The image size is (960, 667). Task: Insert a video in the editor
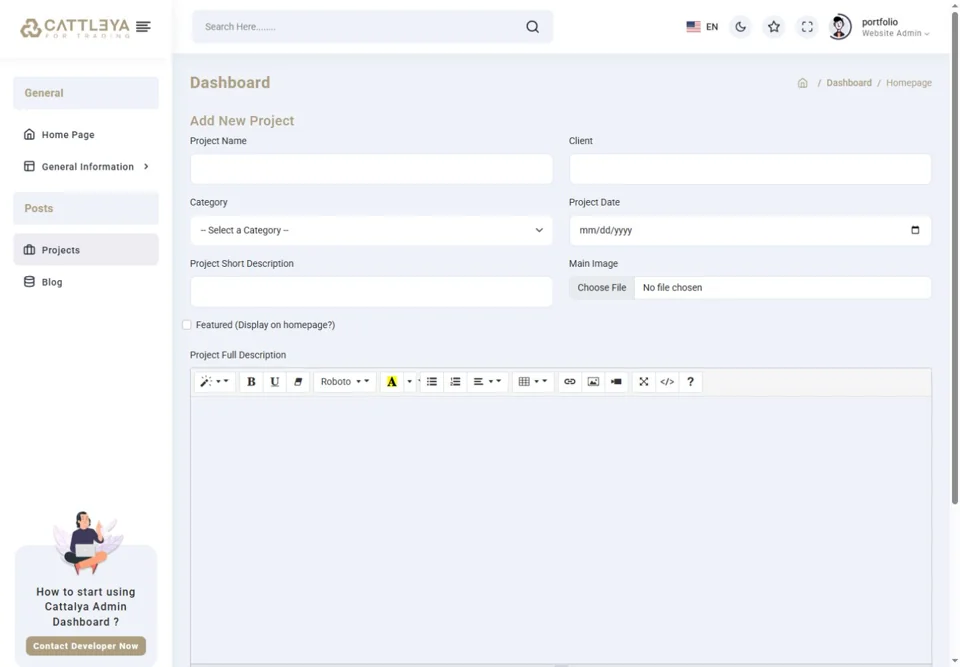(x=616, y=382)
